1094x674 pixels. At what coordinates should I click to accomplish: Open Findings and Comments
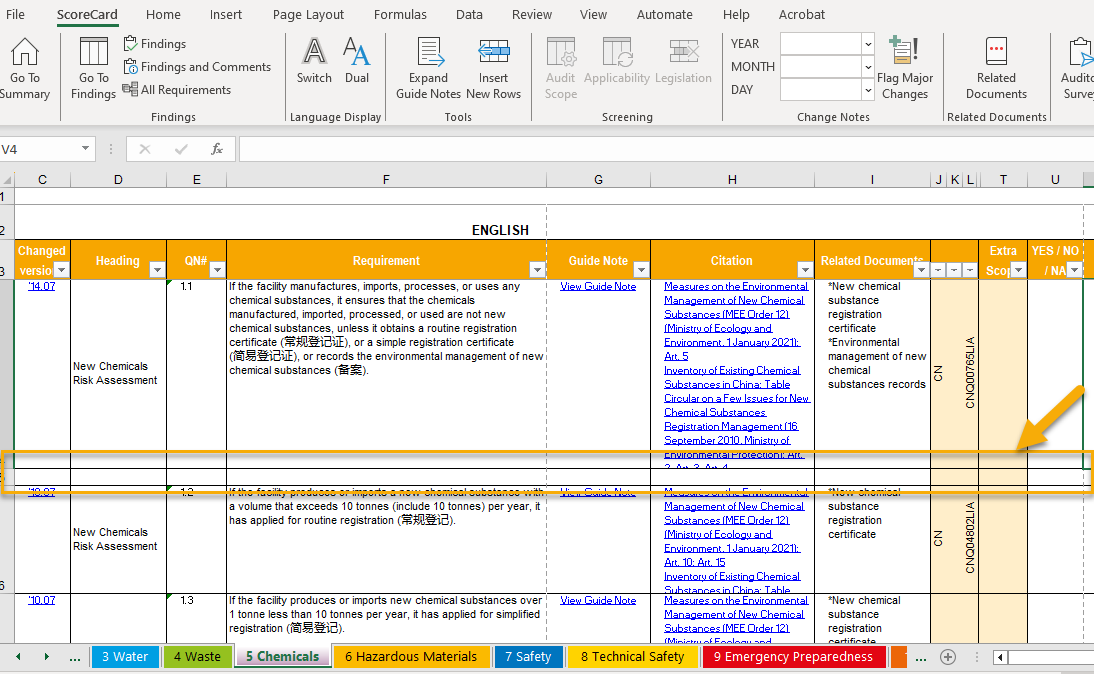tap(198, 66)
